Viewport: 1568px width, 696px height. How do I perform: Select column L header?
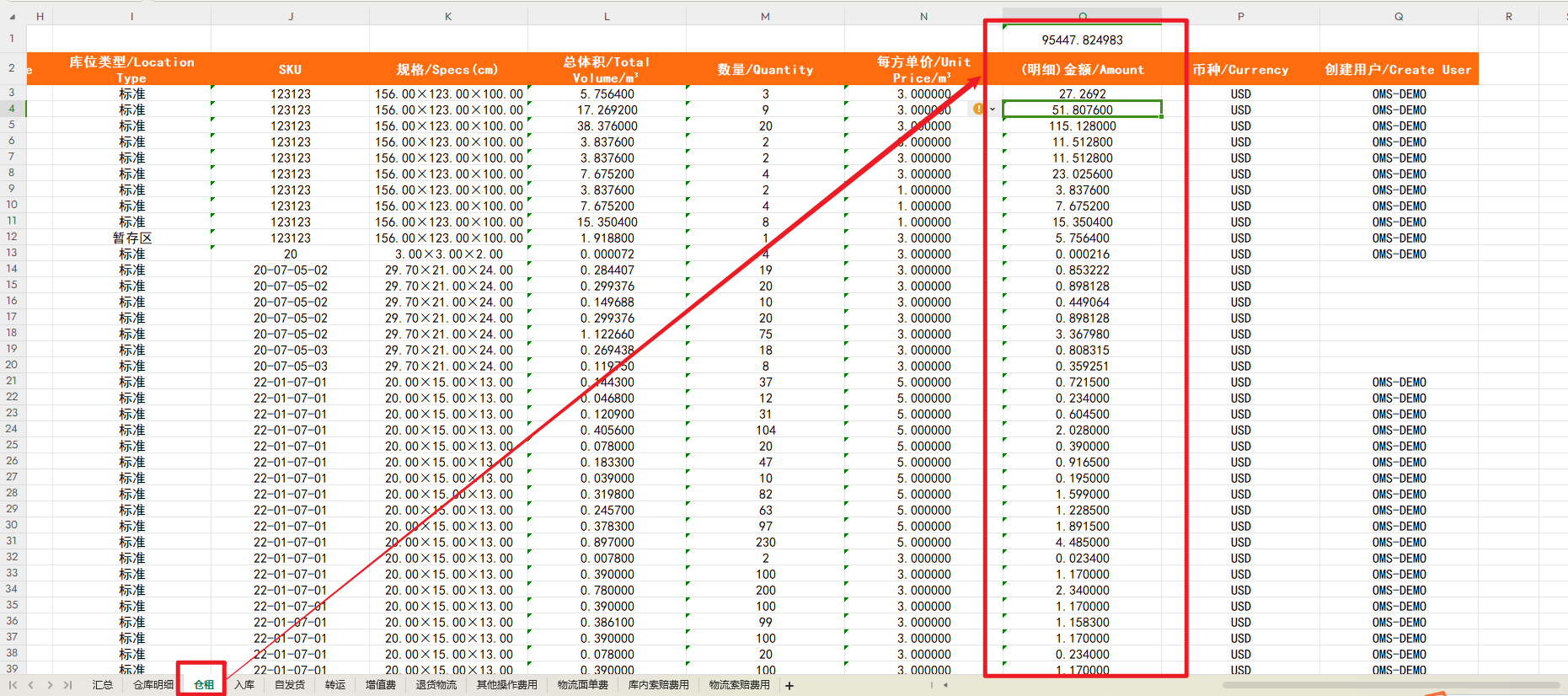point(607,16)
